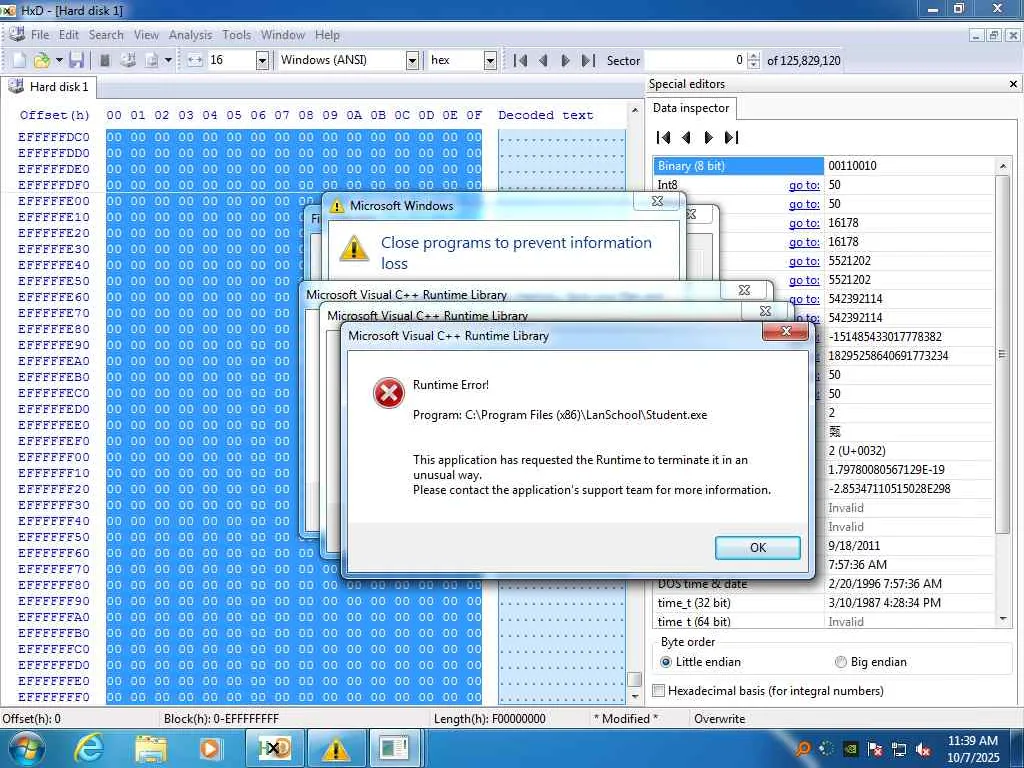The width and height of the screenshot is (1024, 768).
Task: Launch Internet Explorer from the taskbar
Action: pyautogui.click(x=88, y=748)
